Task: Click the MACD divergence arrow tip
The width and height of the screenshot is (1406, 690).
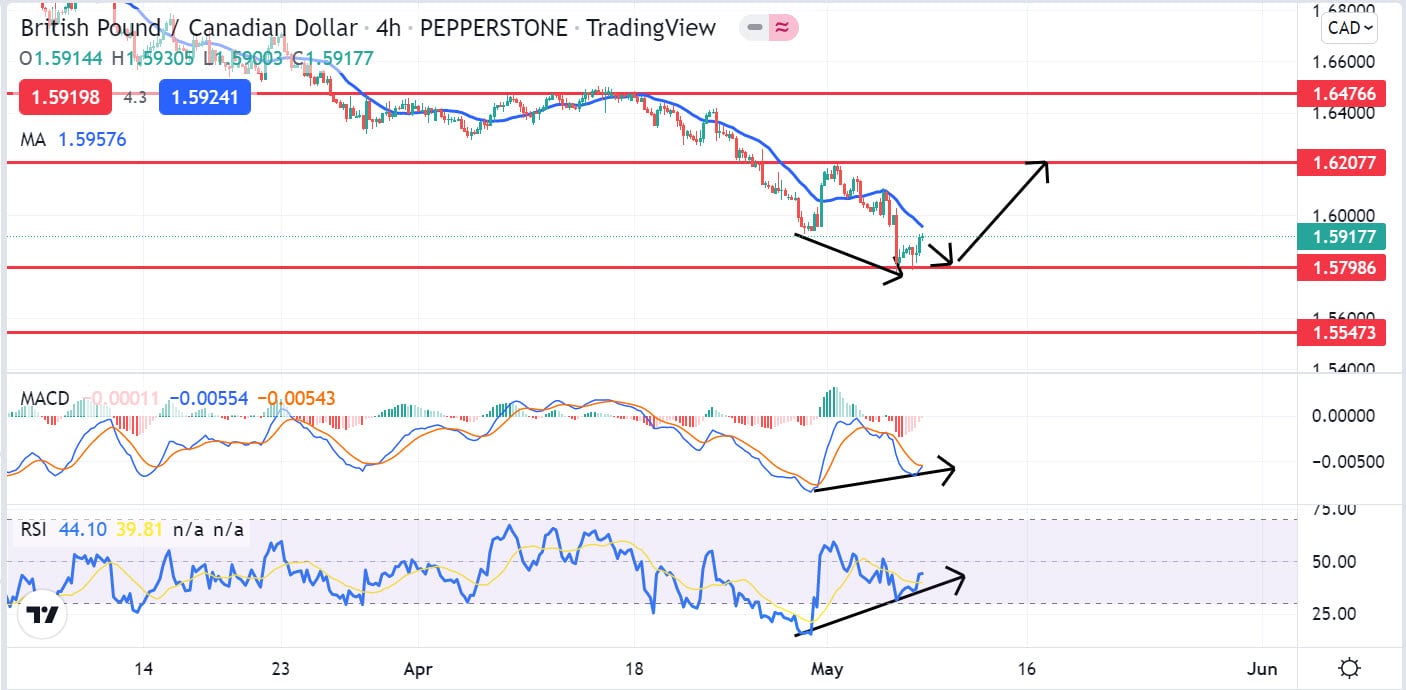Action: pos(951,467)
